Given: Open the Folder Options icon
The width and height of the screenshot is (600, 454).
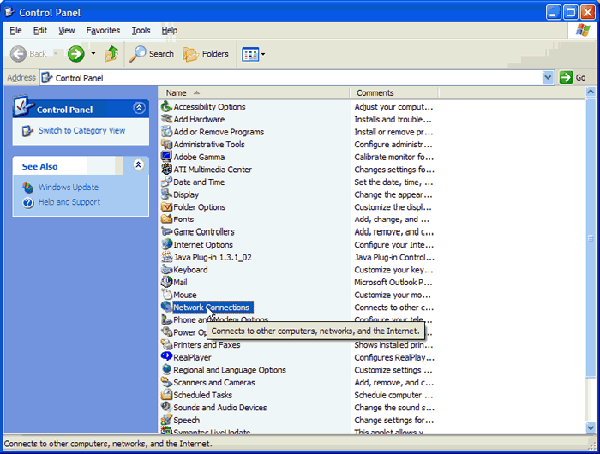Looking at the screenshot, I should click(166, 207).
